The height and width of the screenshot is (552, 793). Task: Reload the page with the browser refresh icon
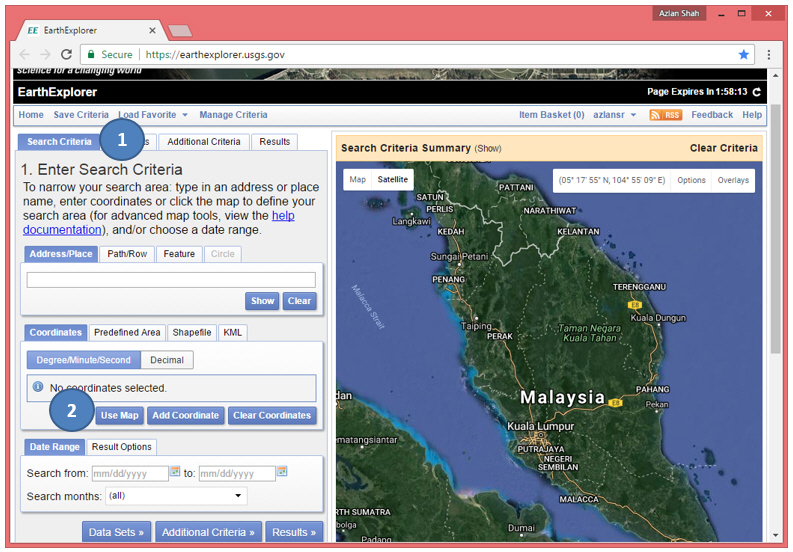point(66,54)
